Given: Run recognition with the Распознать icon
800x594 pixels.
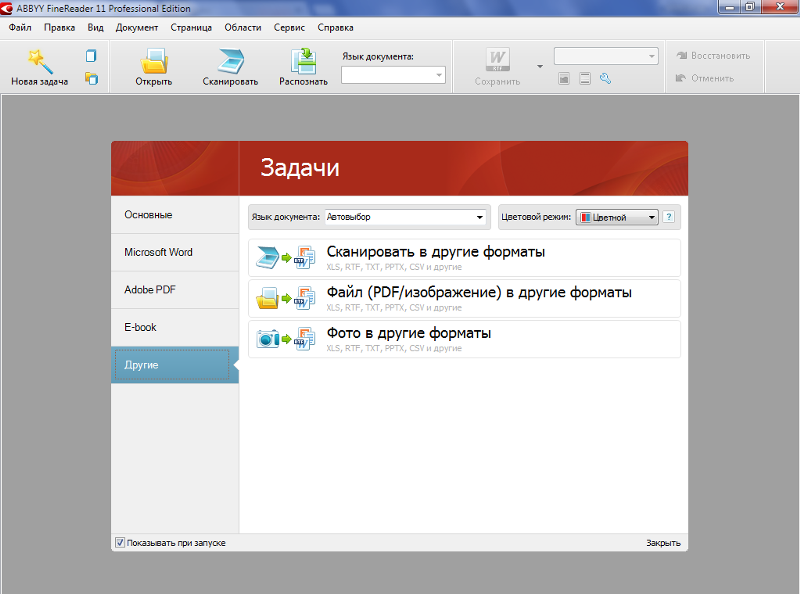Looking at the screenshot, I should coord(304,61).
